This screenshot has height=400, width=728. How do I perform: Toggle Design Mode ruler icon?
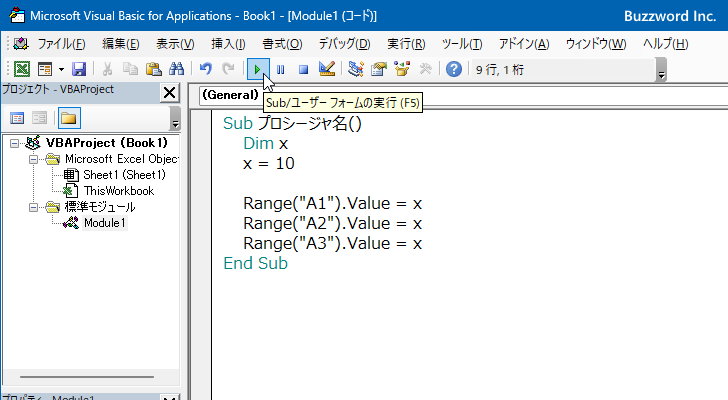(x=327, y=70)
